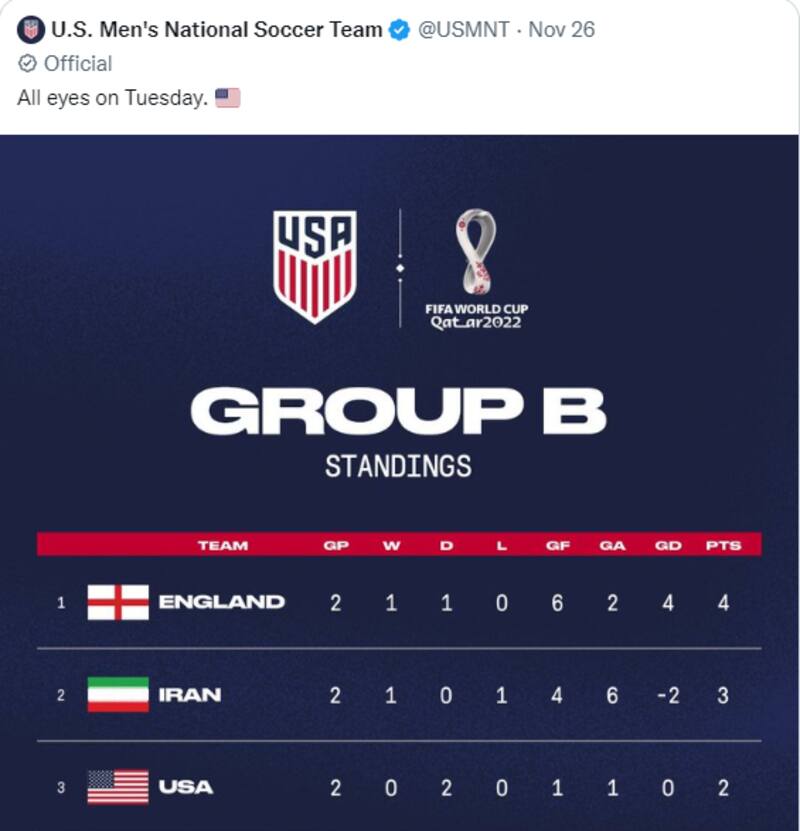Click the England flag in standings
This screenshot has width=800, height=831.
click(118, 602)
